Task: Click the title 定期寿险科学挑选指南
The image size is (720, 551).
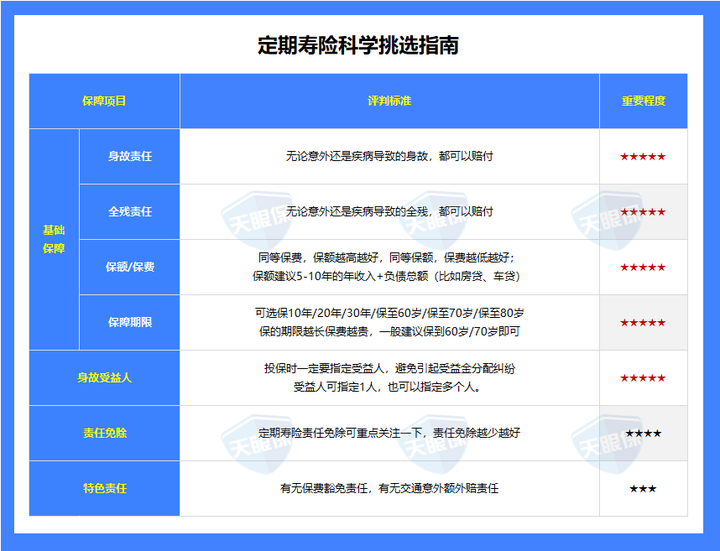Action: point(358,45)
